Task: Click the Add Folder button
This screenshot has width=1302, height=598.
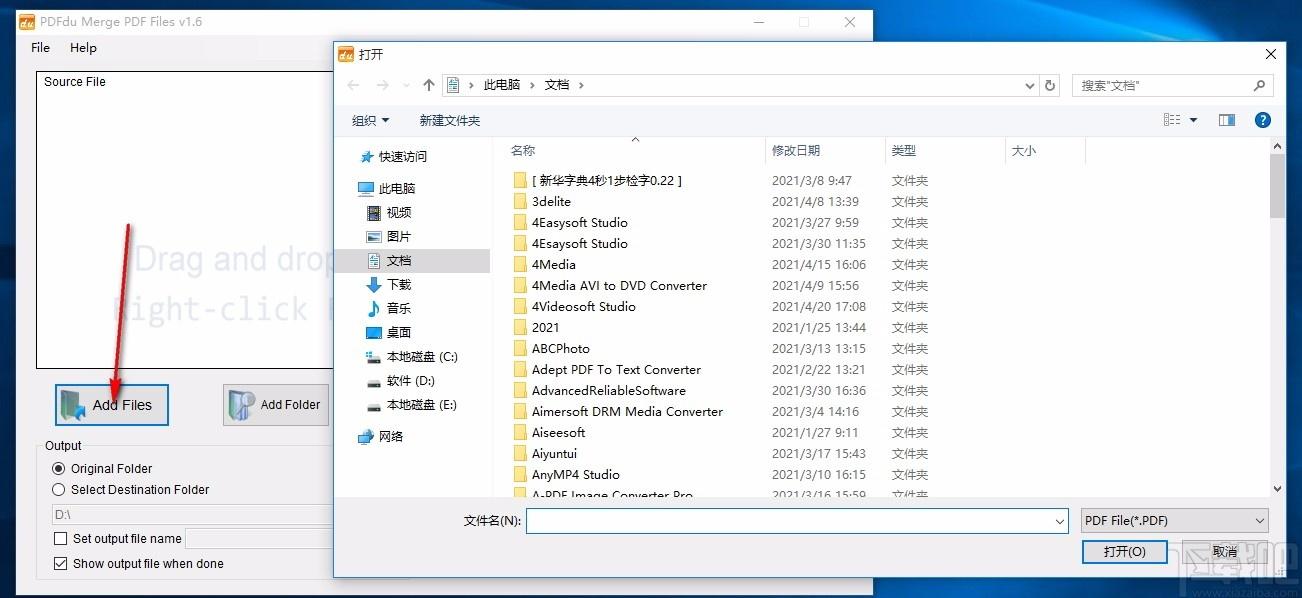Action: [x=276, y=405]
